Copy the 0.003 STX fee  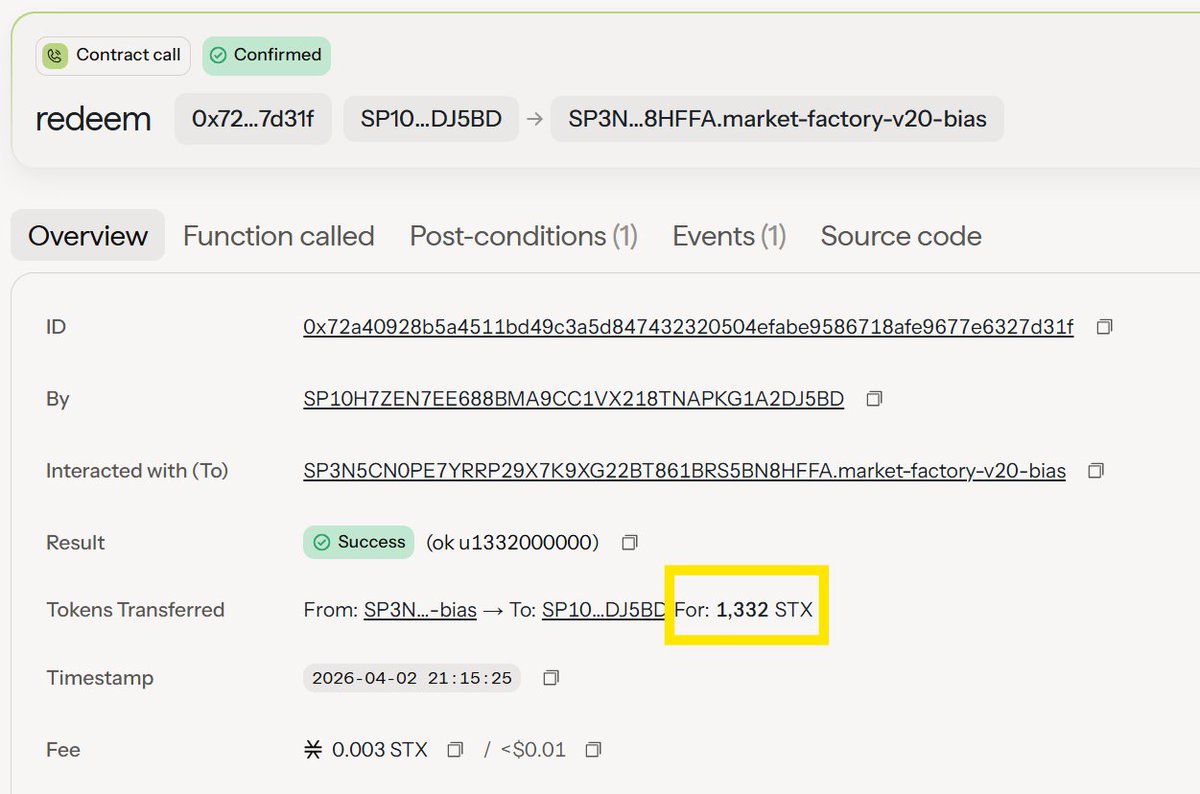click(x=455, y=749)
